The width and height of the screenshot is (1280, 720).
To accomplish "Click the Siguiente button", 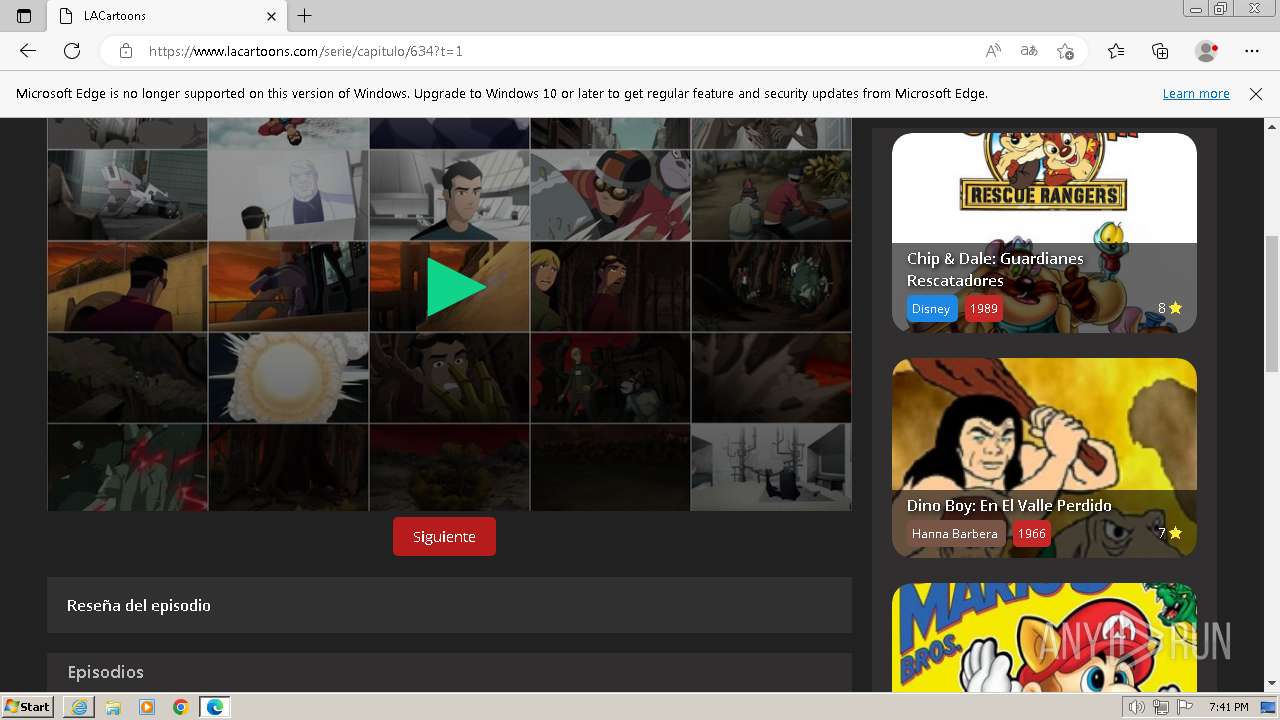I will coord(444,536).
